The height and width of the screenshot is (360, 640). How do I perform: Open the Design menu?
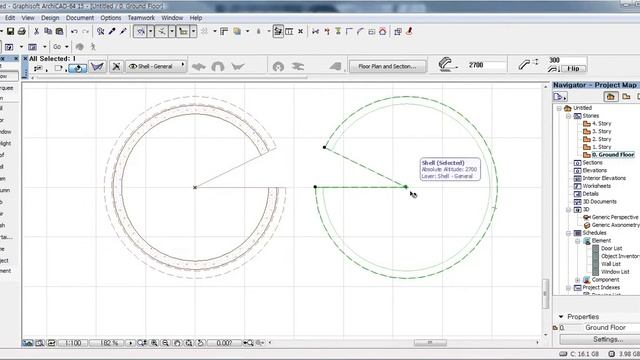point(50,18)
